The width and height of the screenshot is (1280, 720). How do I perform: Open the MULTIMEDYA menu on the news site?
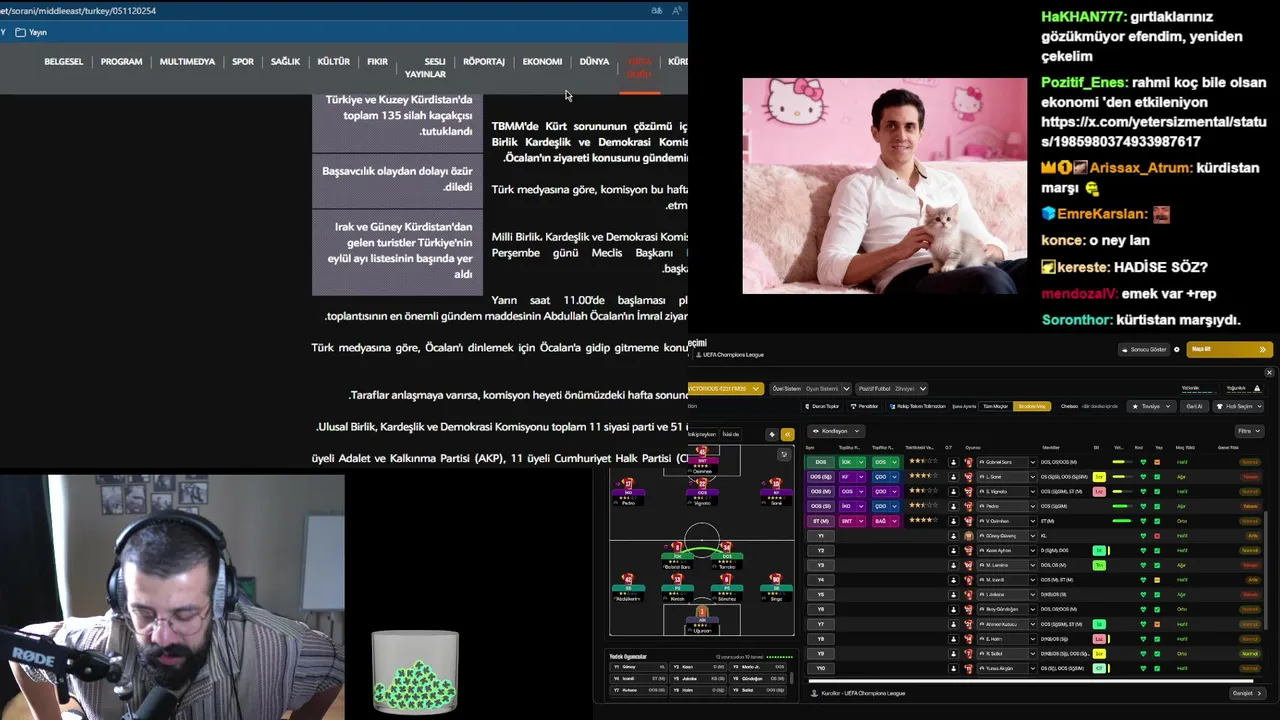pyautogui.click(x=187, y=61)
